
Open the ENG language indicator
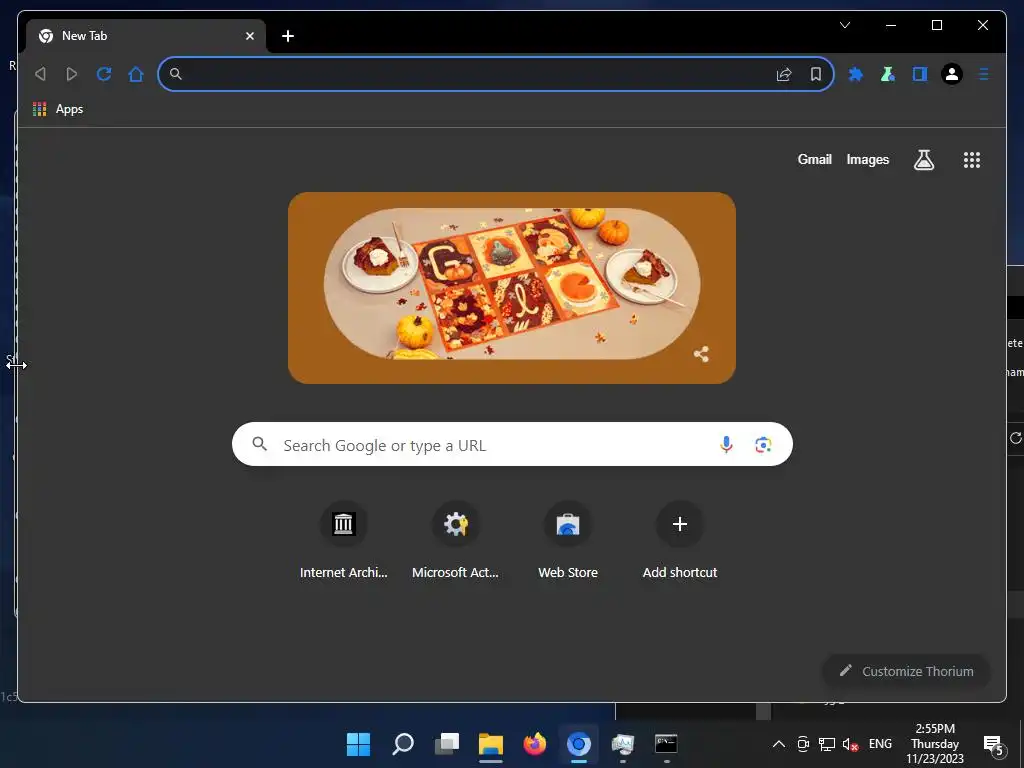(880, 744)
